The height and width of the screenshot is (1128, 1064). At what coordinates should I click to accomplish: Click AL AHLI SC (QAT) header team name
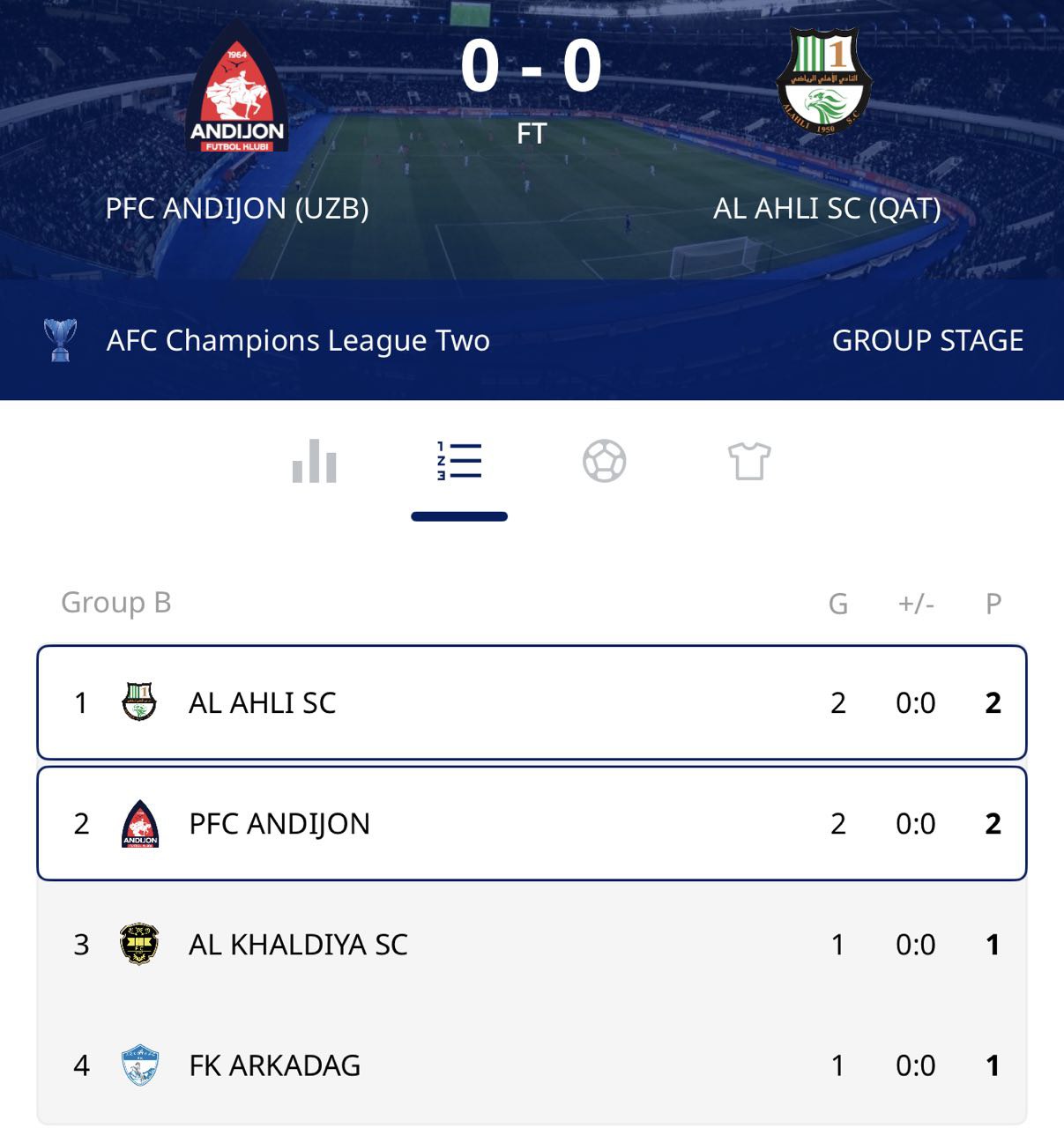coord(827,208)
